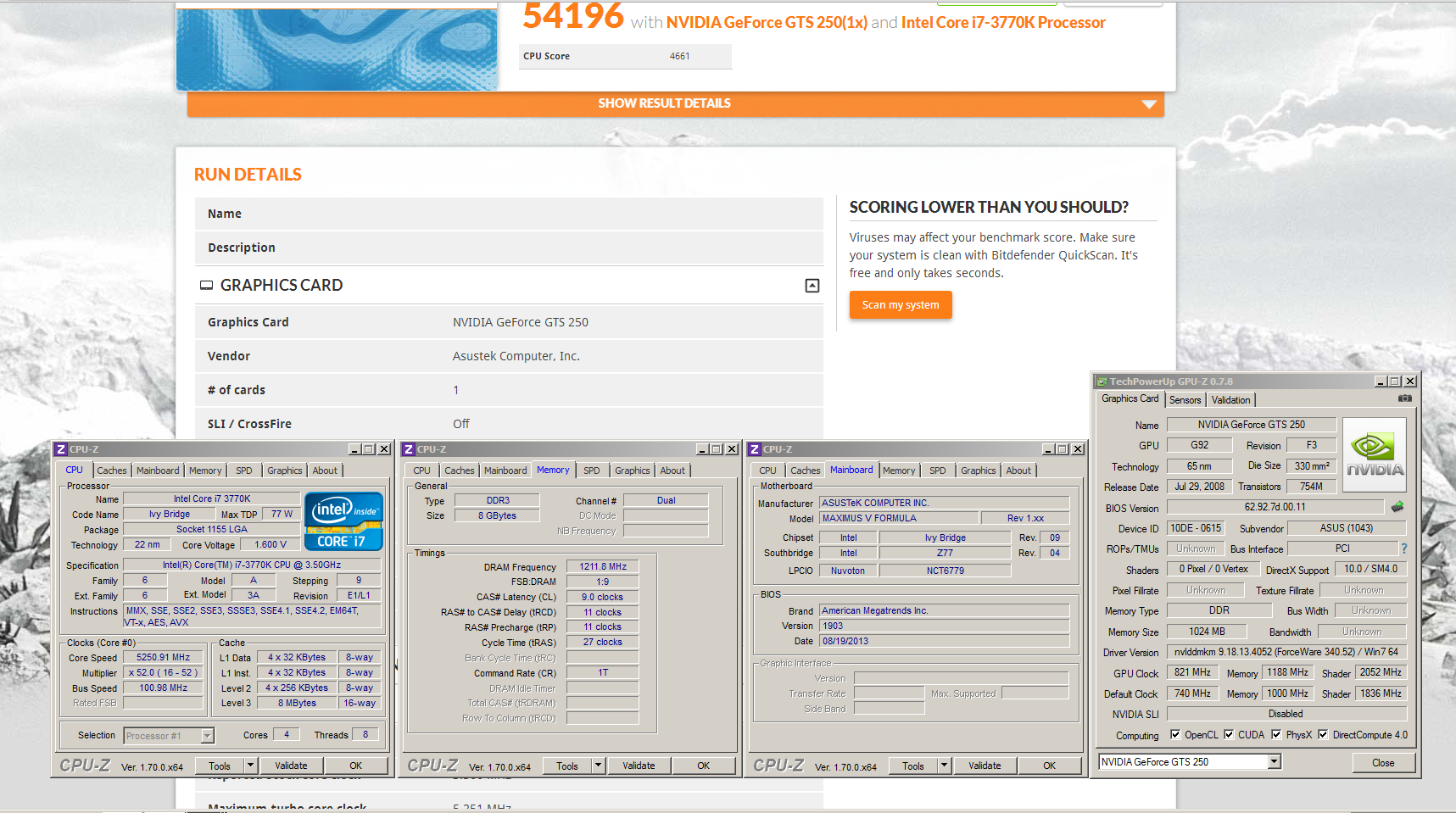The width and height of the screenshot is (1456, 813).
Task: Click the CAS# Latency 9.0 clocks value
Action: coord(603,597)
